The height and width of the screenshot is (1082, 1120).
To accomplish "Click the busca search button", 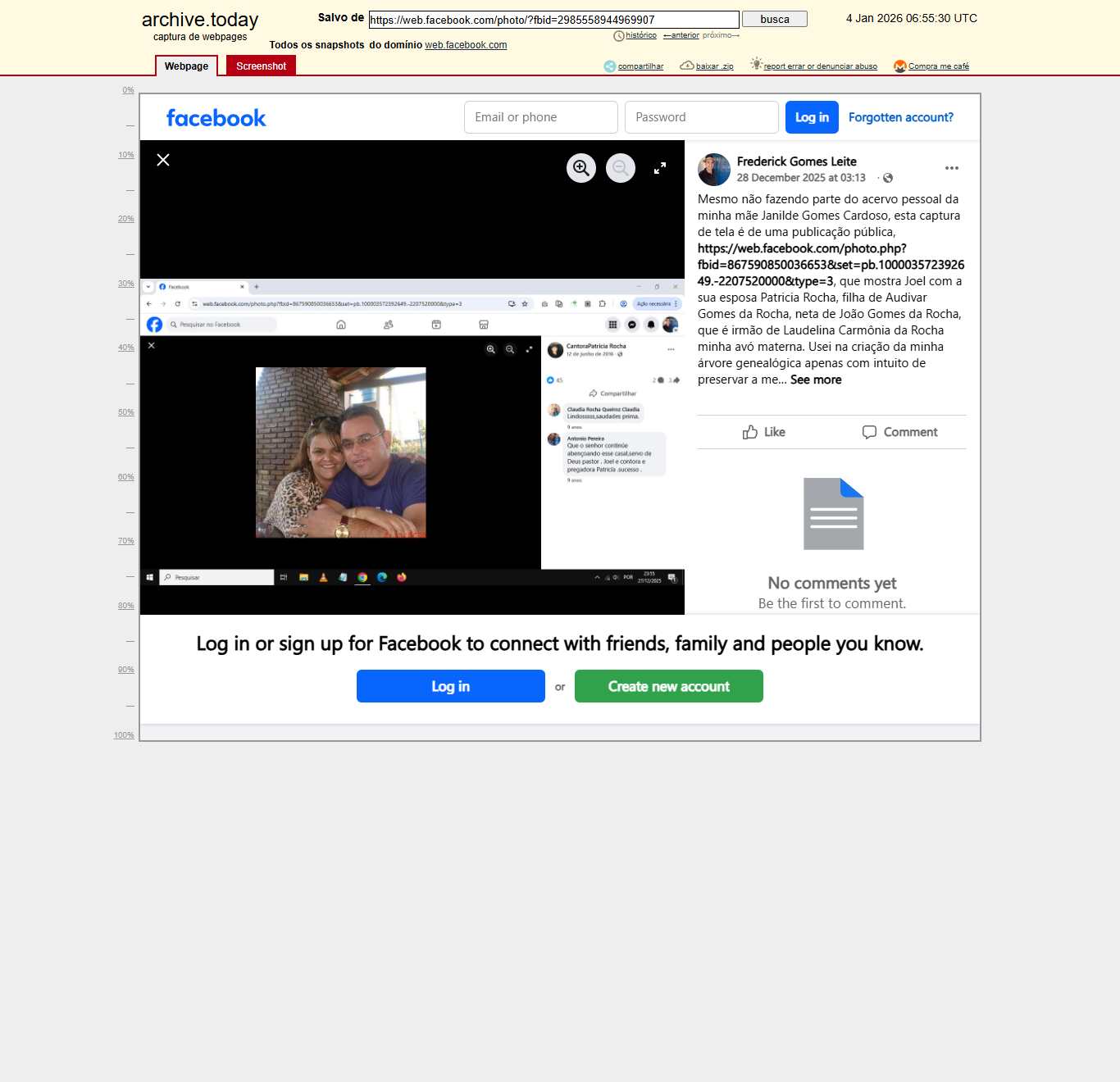I will coord(775,19).
